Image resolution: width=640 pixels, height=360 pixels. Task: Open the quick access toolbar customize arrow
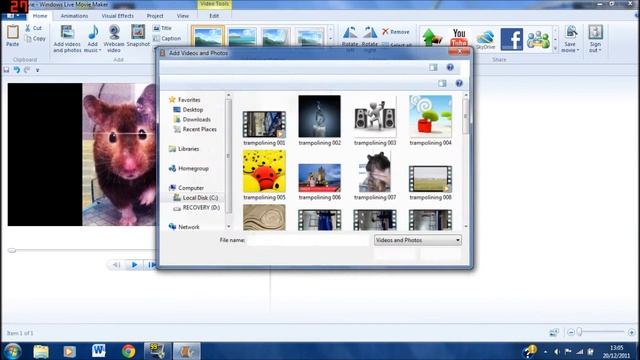[x=38, y=70]
